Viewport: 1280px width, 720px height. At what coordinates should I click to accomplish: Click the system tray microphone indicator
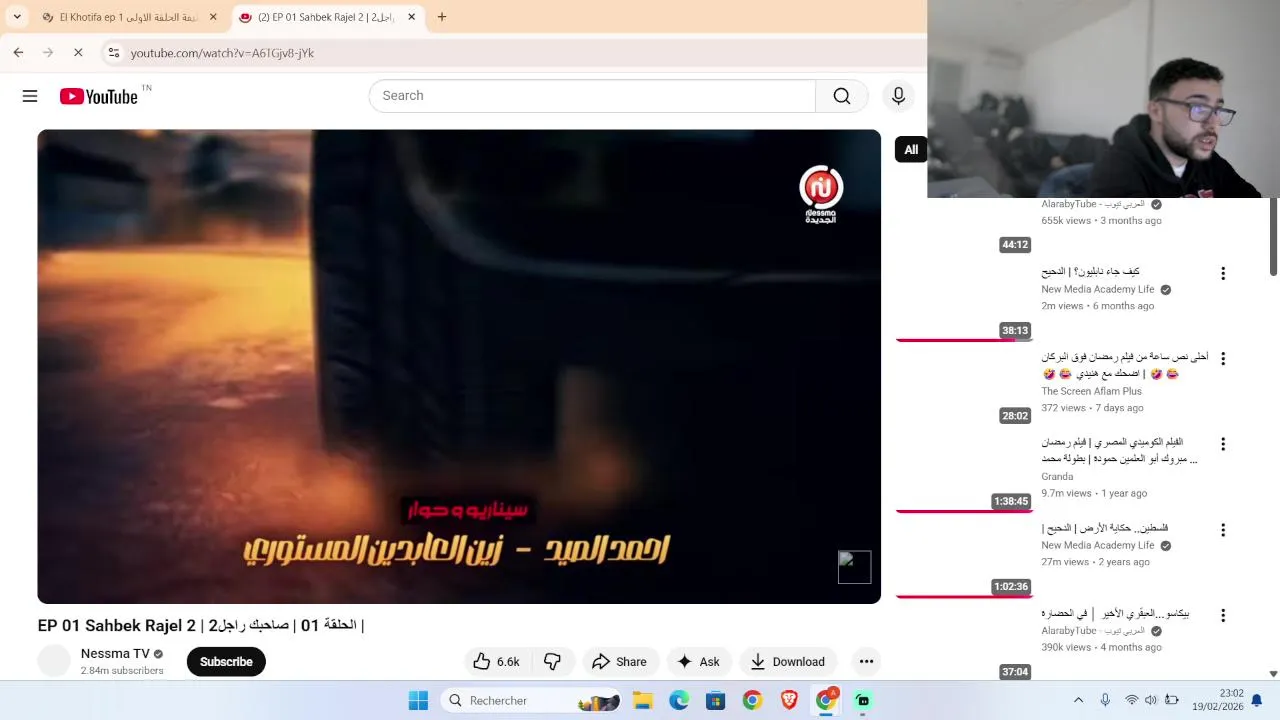pyautogui.click(x=1105, y=700)
